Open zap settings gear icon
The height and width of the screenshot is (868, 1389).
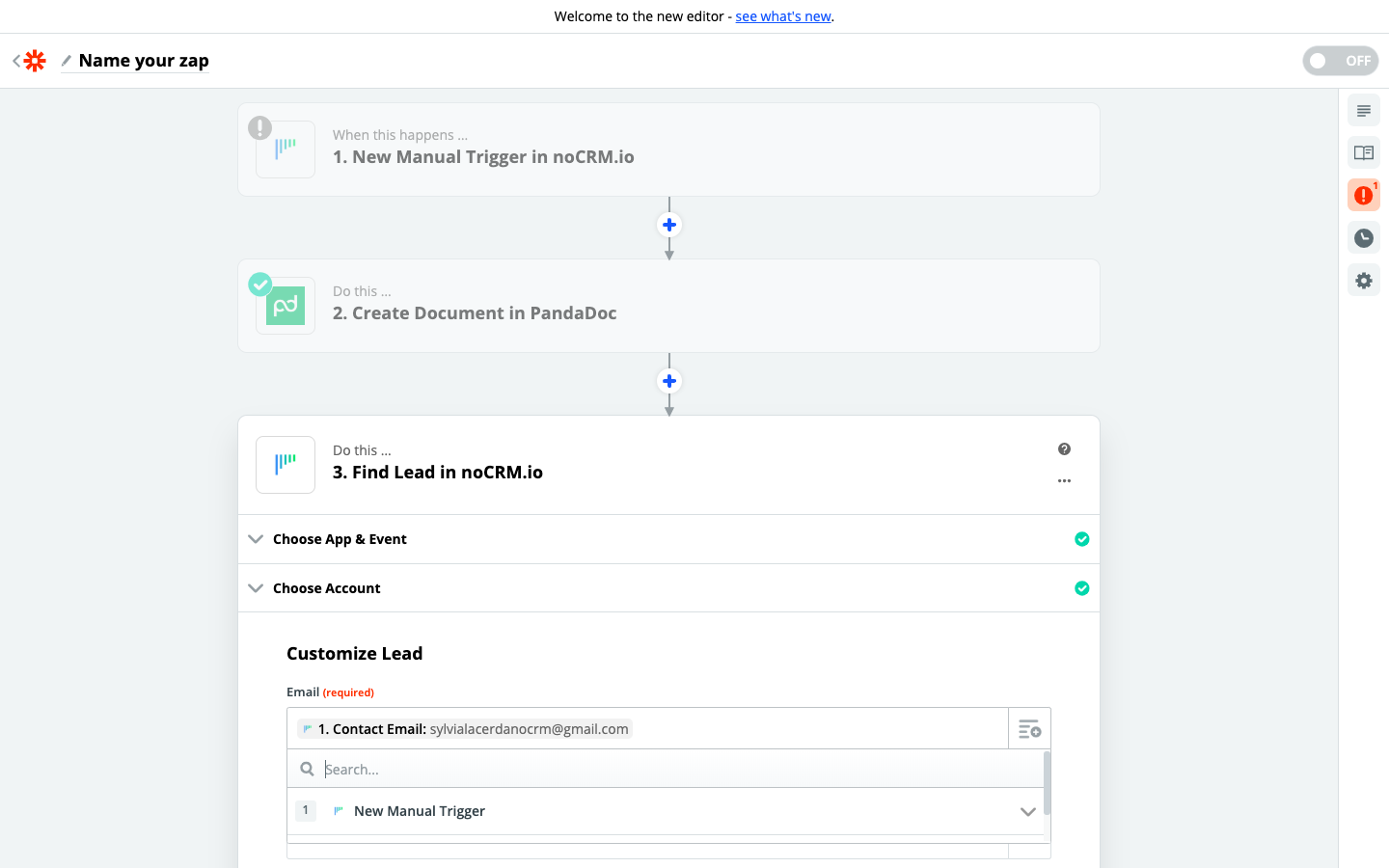pos(1363,281)
